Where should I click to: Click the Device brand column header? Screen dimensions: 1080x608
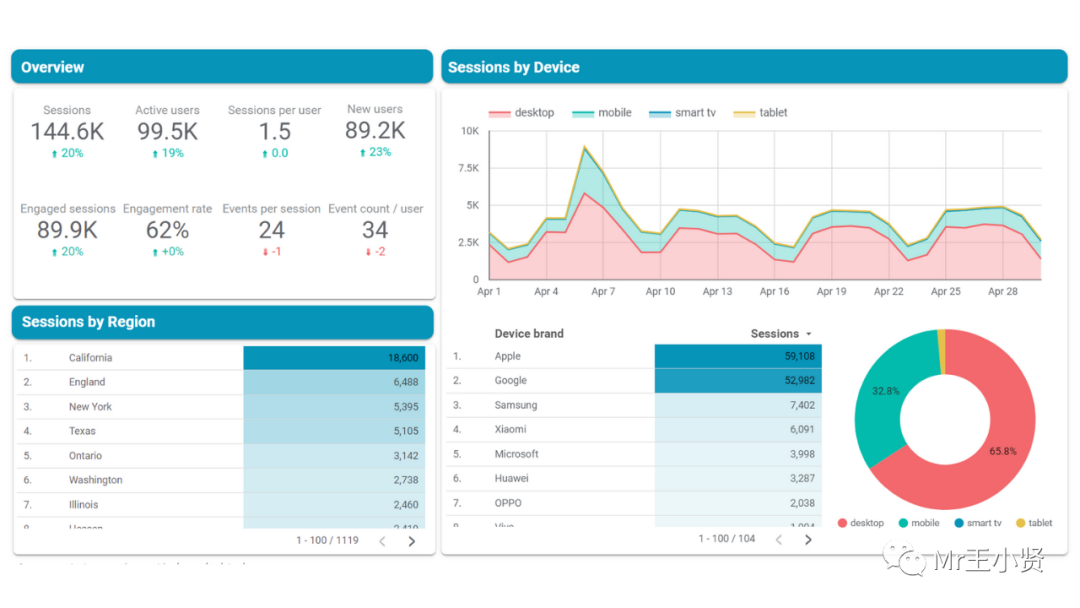point(529,333)
